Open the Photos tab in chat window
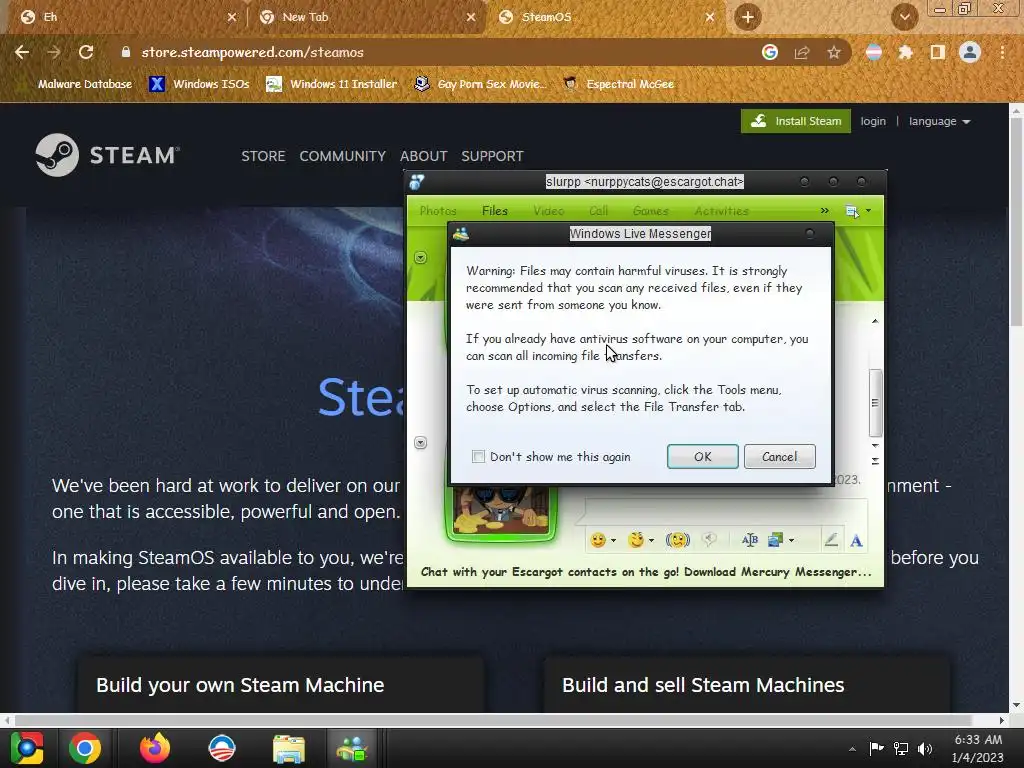This screenshot has height=768, width=1024. [x=438, y=210]
